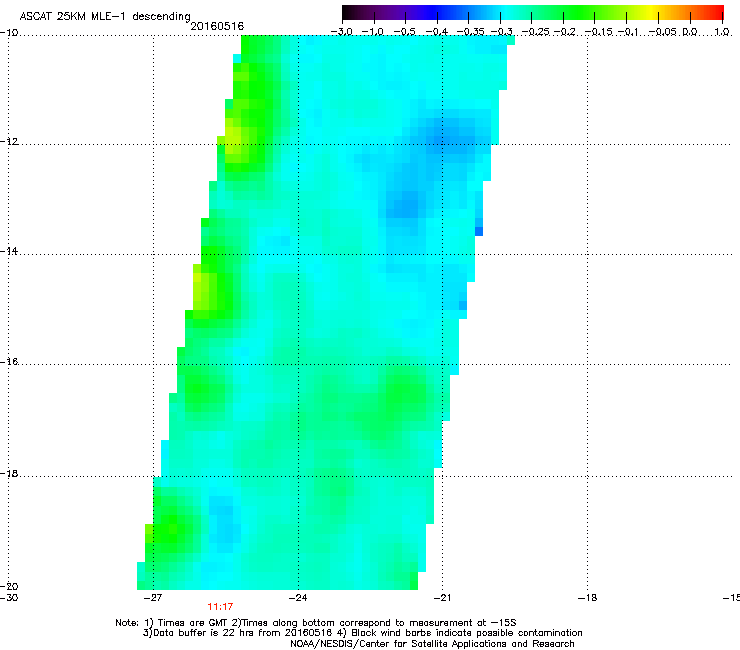
Task: Click the longitude label -27
Action: click(x=152, y=598)
